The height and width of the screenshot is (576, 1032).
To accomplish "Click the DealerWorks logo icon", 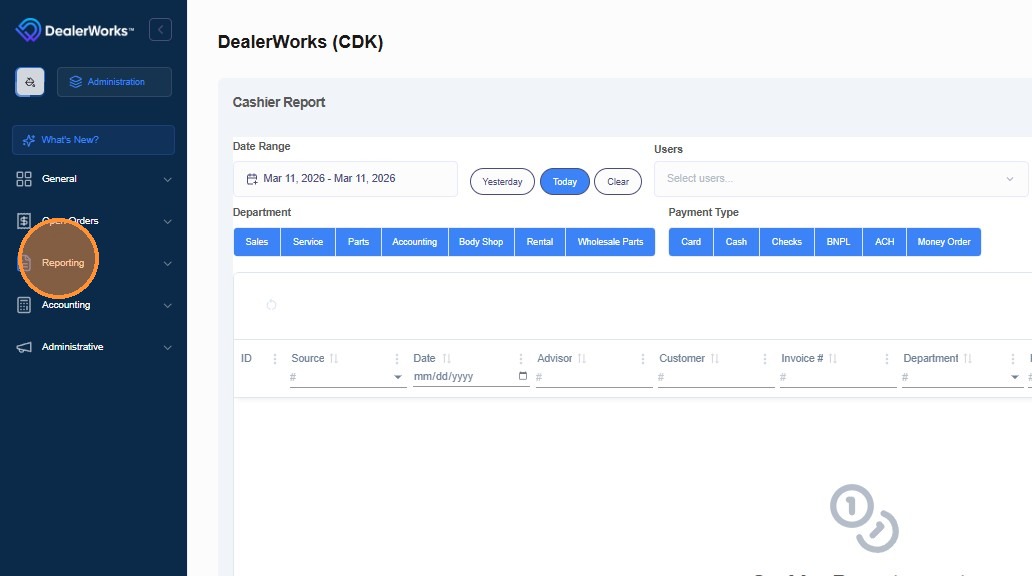I will (28, 30).
